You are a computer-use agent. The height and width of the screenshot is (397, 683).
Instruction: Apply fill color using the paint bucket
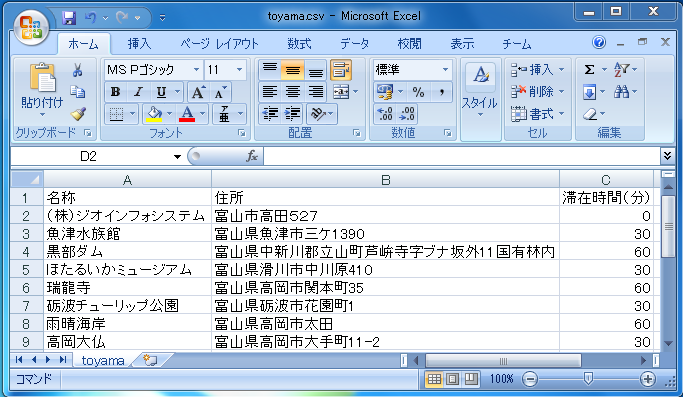click(x=154, y=114)
